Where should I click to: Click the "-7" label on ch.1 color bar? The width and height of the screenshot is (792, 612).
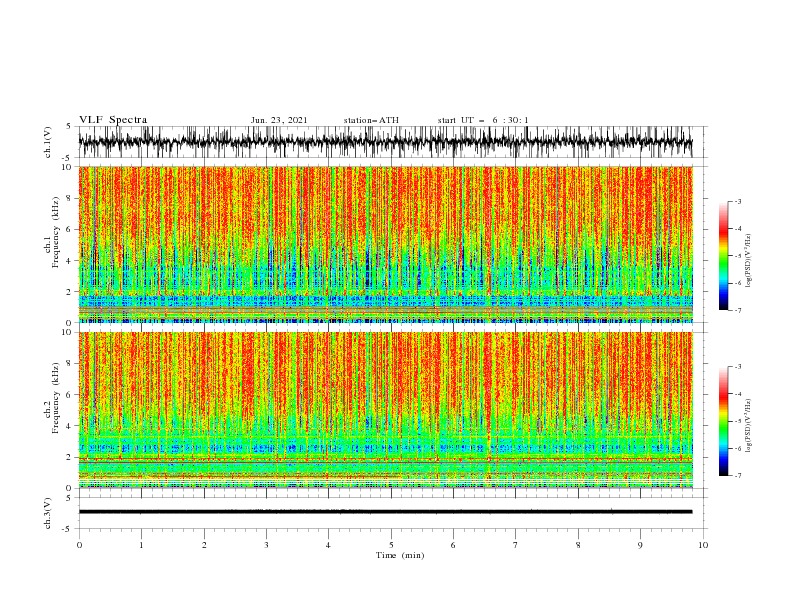click(737, 310)
